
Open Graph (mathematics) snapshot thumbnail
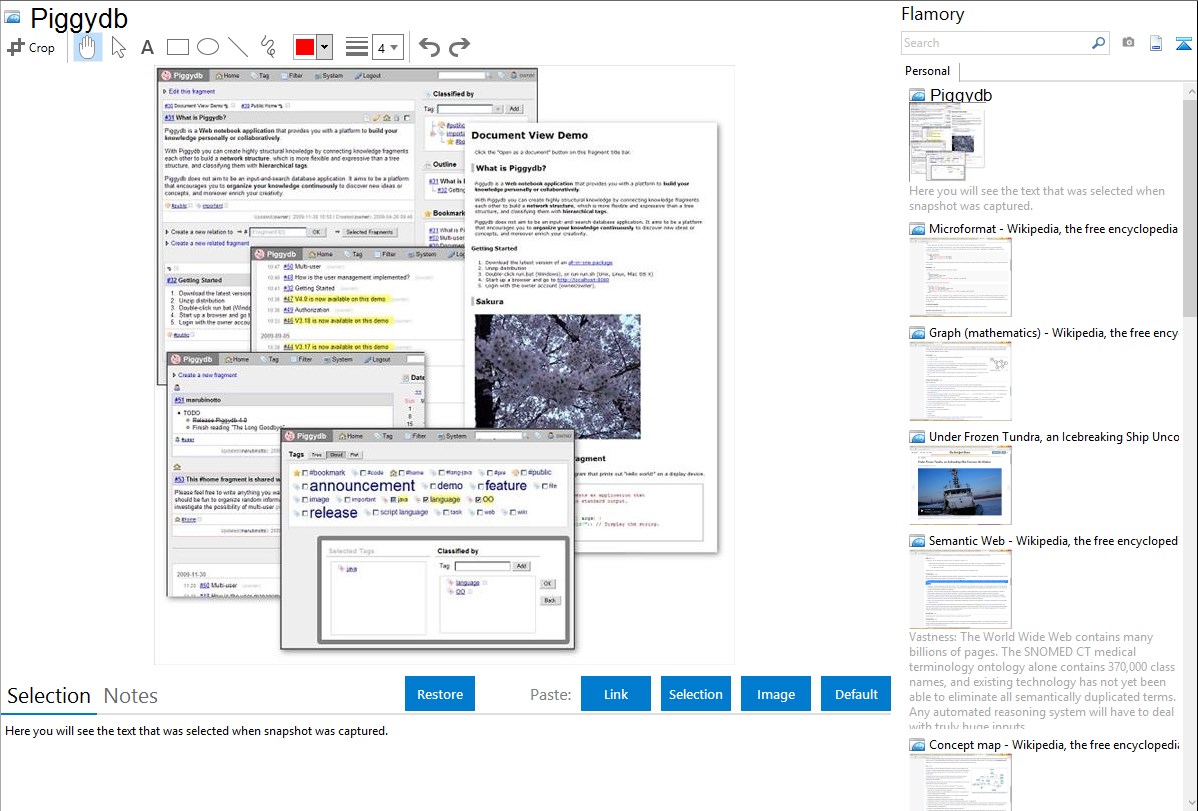960,381
